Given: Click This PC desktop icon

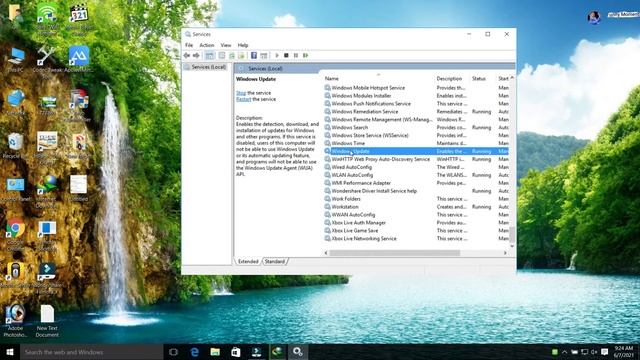Looking at the screenshot, I should (x=16, y=60).
